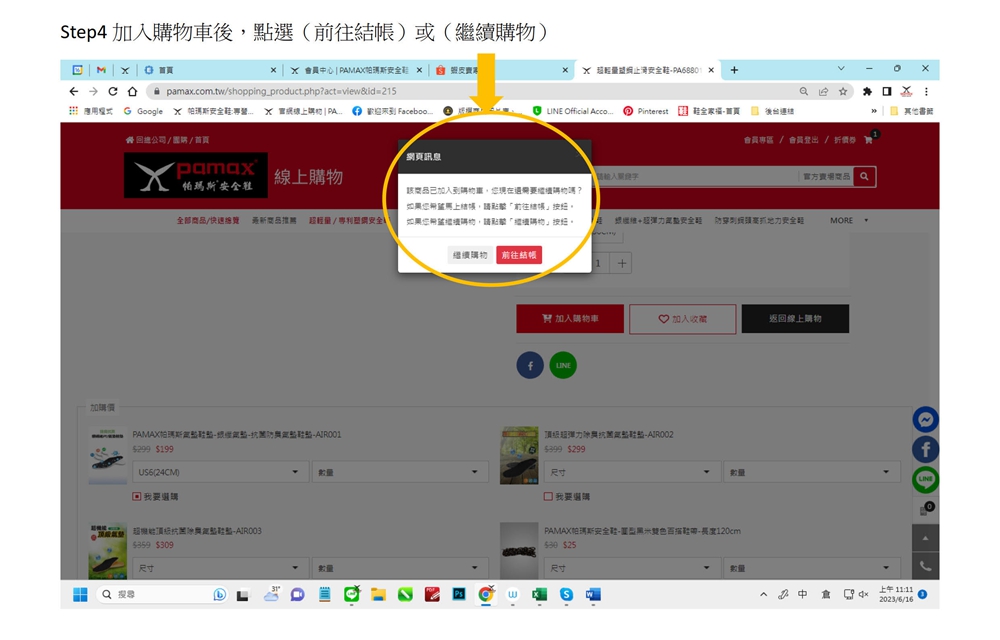1000x640 pixels.
Task: Click the phone call floating icon
Action: click(925, 566)
